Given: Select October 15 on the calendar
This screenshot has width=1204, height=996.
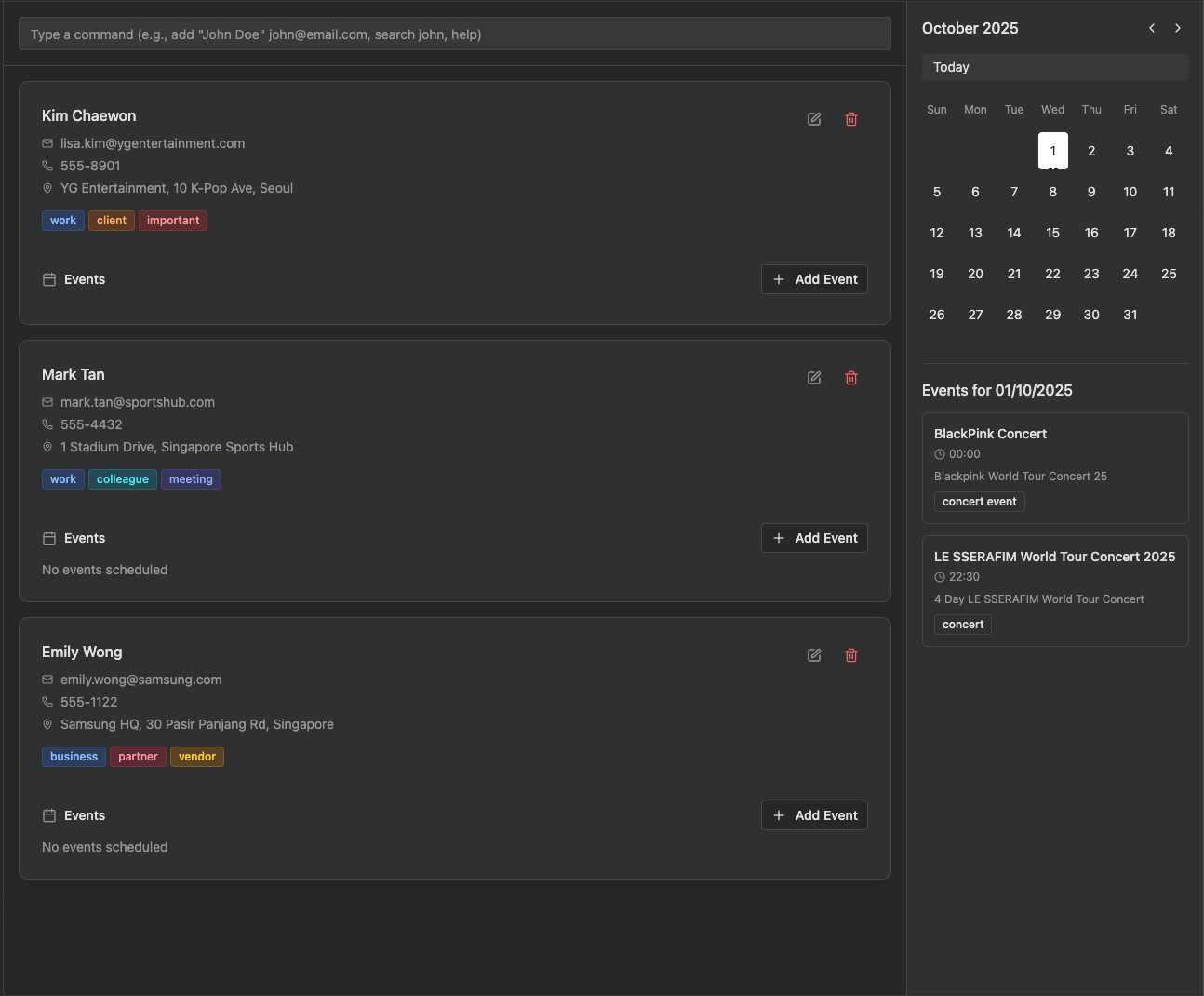Looking at the screenshot, I should (1052, 233).
